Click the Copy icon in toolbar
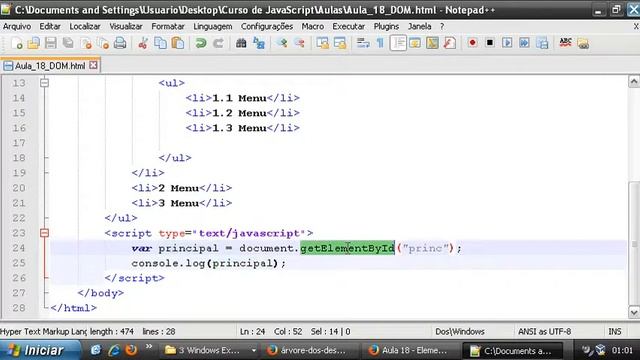 click(160, 43)
